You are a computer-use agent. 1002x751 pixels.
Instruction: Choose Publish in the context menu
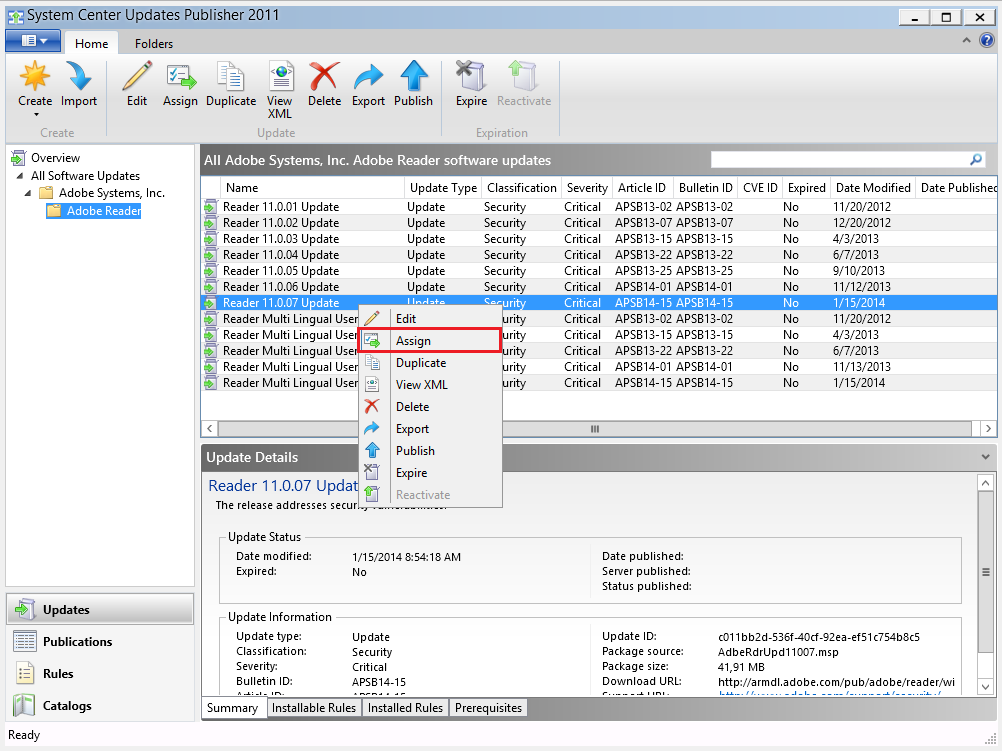(x=431, y=451)
